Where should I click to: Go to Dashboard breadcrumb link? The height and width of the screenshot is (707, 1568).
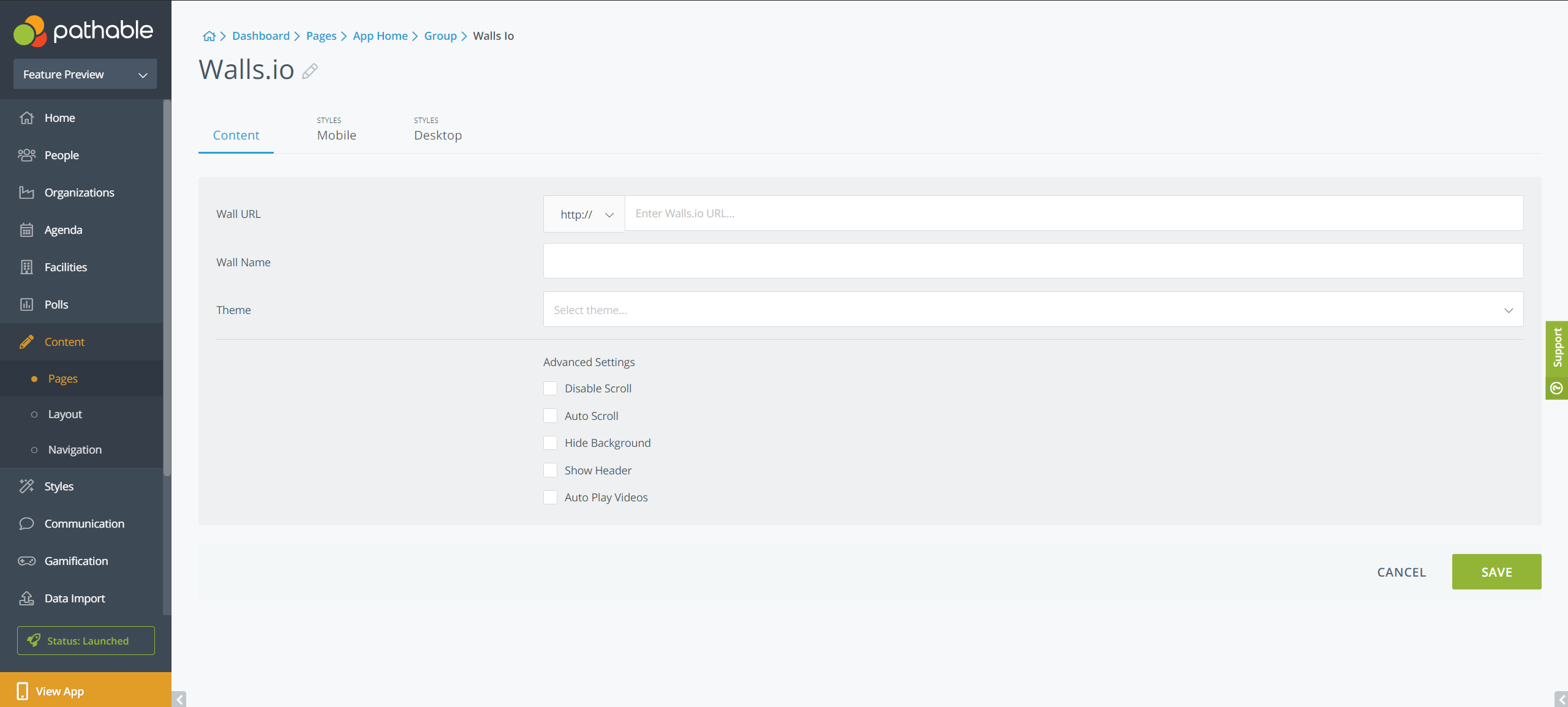click(261, 36)
